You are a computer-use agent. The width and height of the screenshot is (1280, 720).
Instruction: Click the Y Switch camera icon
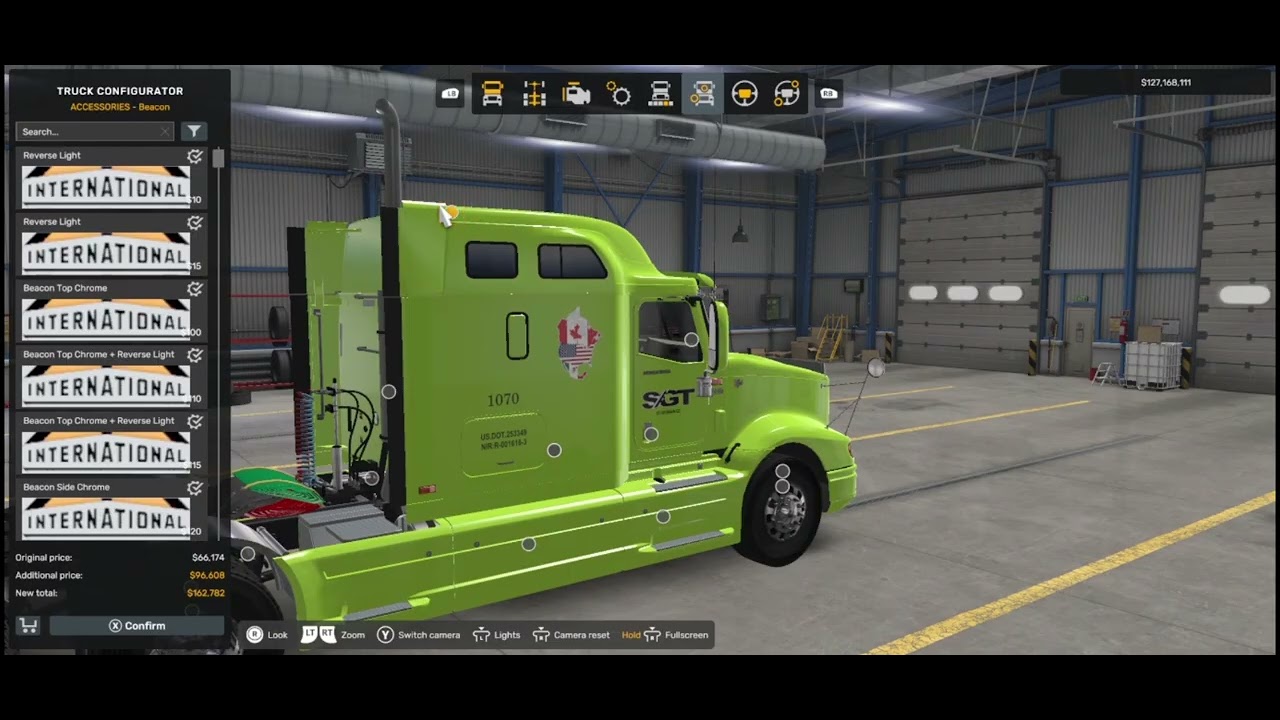385,635
